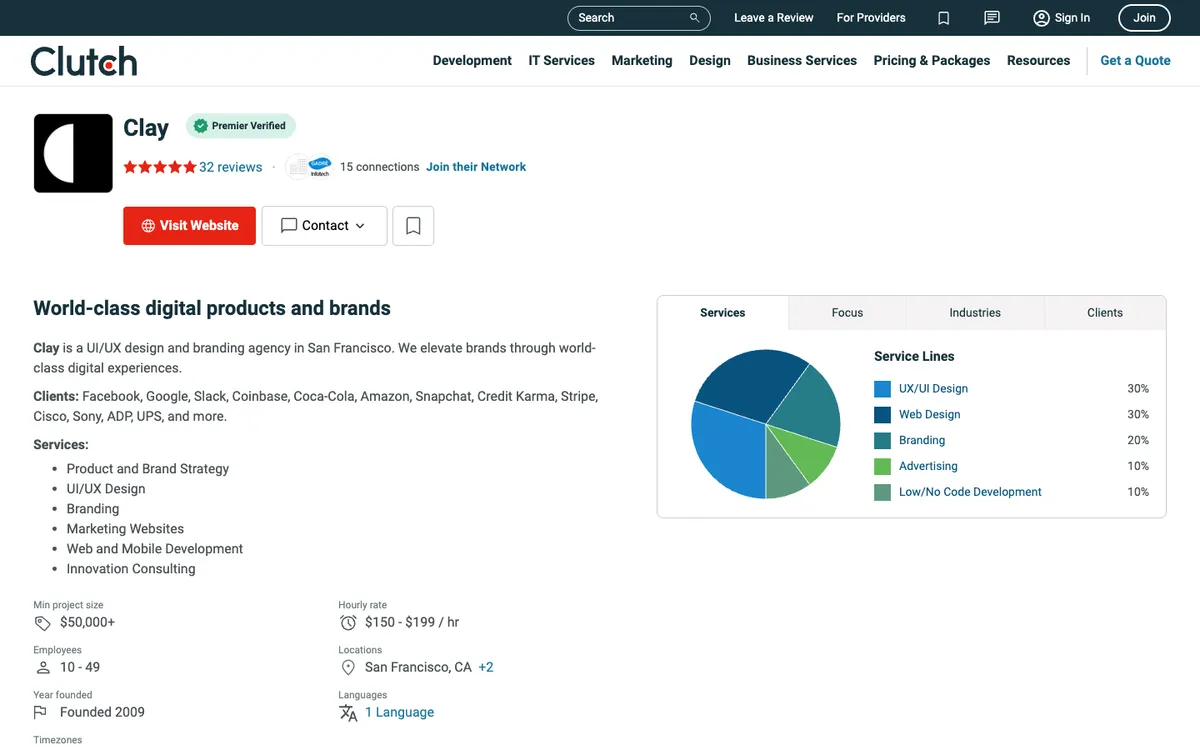Switch to the Focus tab
1200x750 pixels.
pyautogui.click(x=847, y=313)
